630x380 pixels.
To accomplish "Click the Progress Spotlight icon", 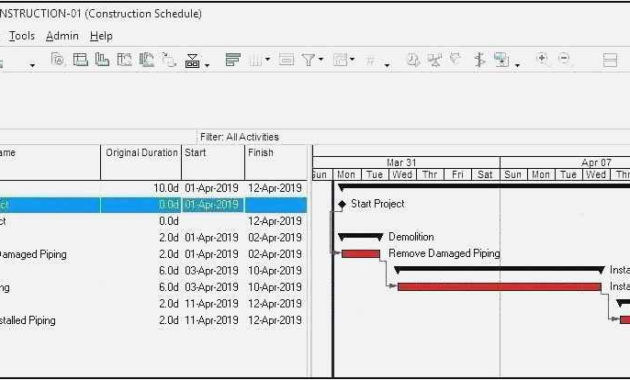I will tap(455, 59).
